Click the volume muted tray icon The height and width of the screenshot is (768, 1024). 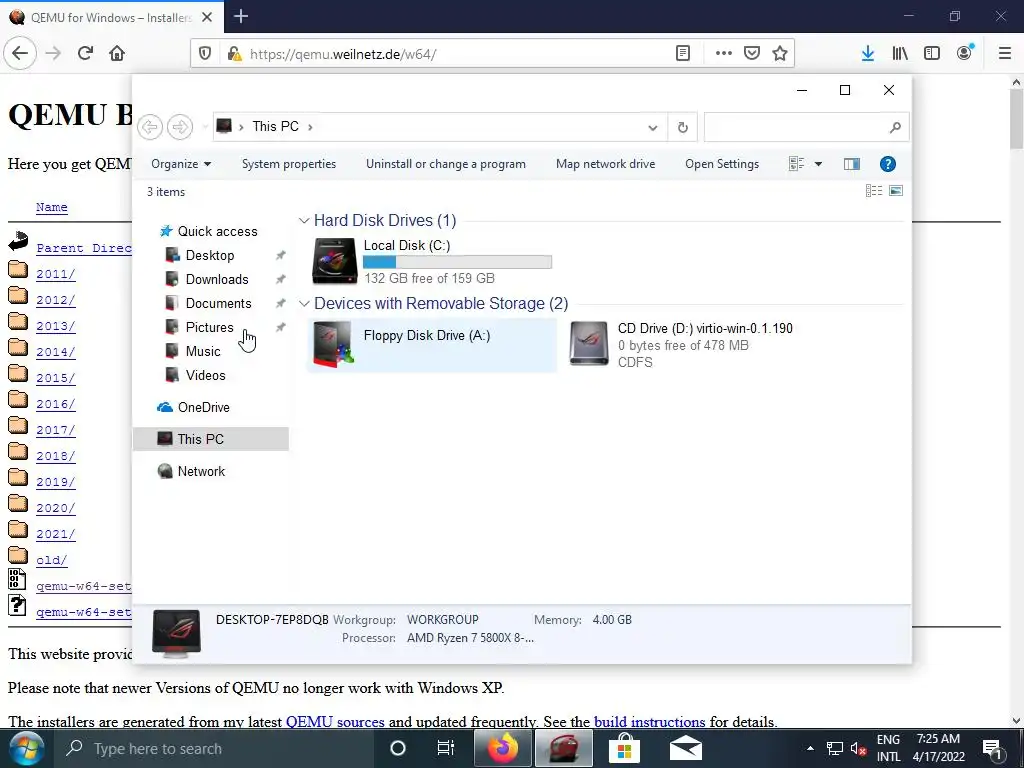(x=858, y=749)
